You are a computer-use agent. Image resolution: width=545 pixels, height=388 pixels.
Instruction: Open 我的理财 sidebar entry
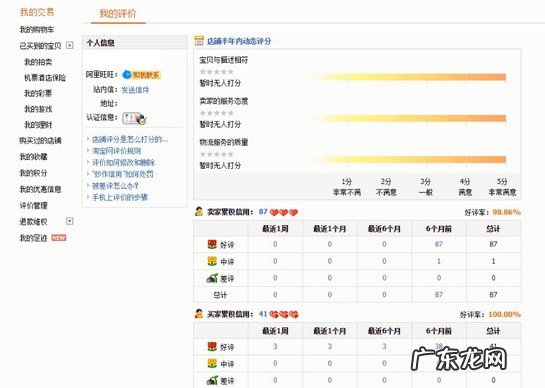[x=38, y=124]
